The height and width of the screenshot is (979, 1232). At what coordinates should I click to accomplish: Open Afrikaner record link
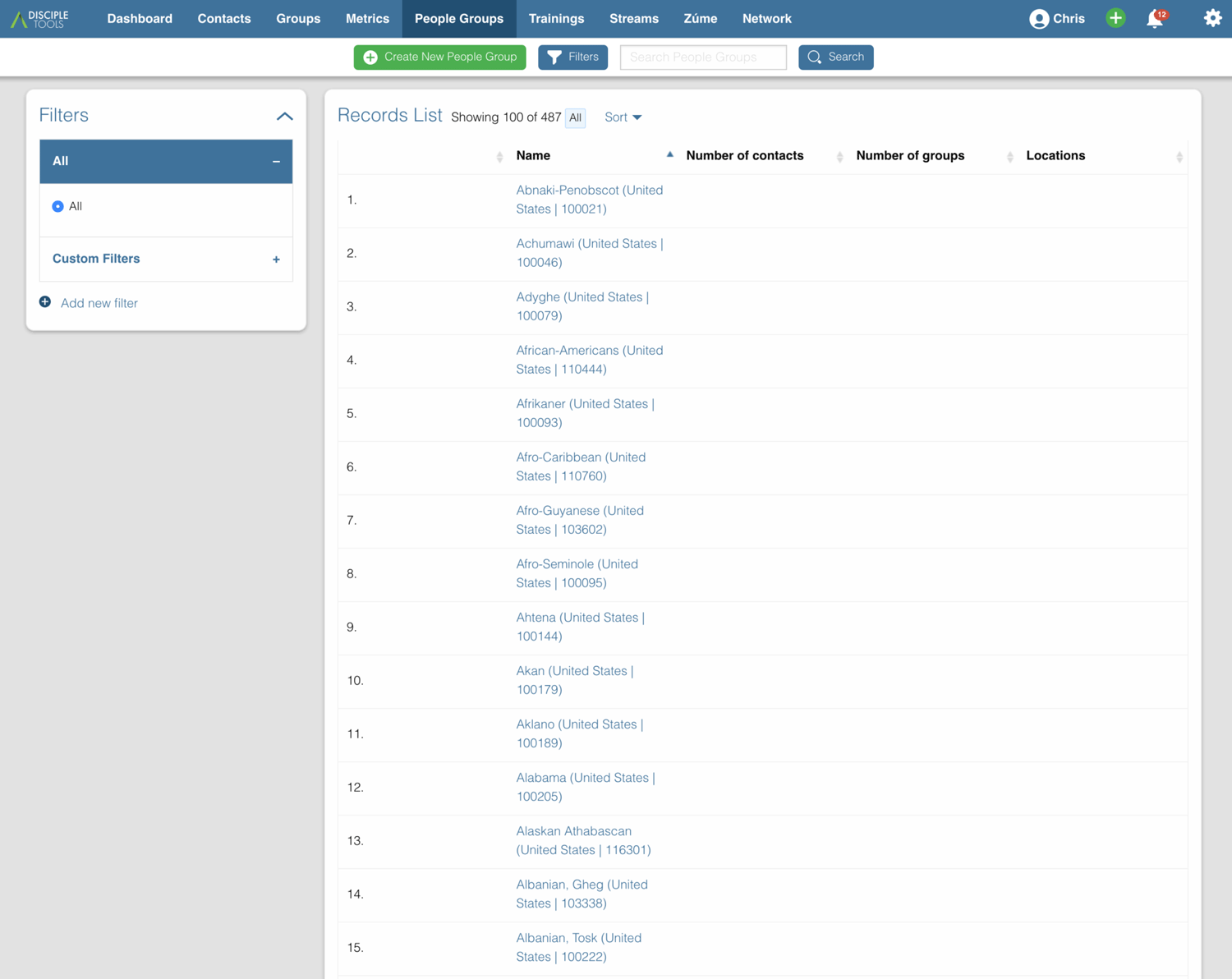tap(585, 413)
